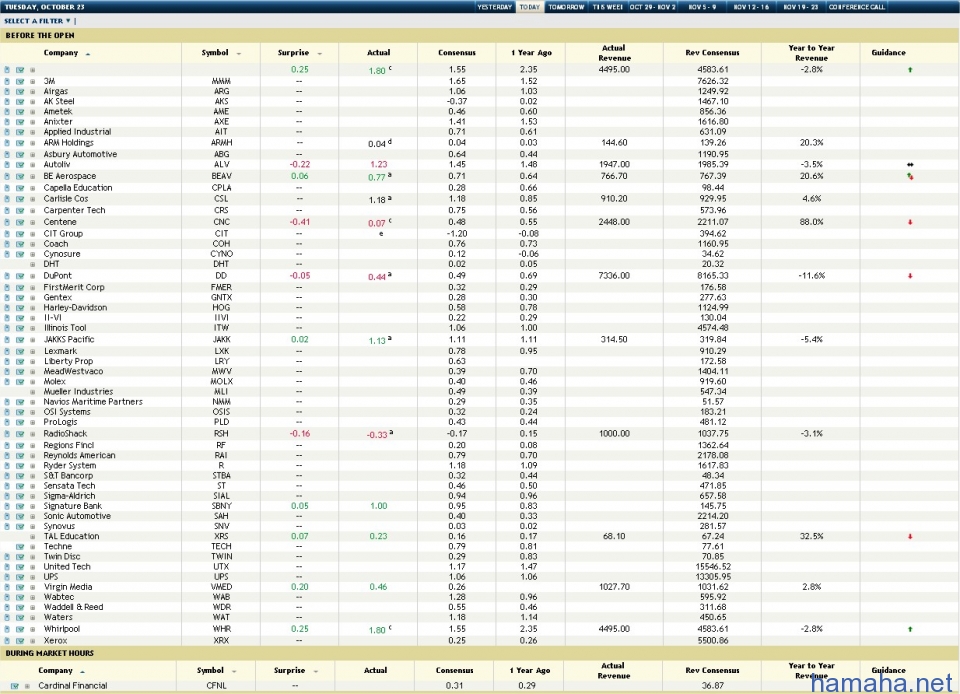Click the envelope alert icon for RadioShack
Viewport: 960px width, 694px height.
[x=20, y=434]
